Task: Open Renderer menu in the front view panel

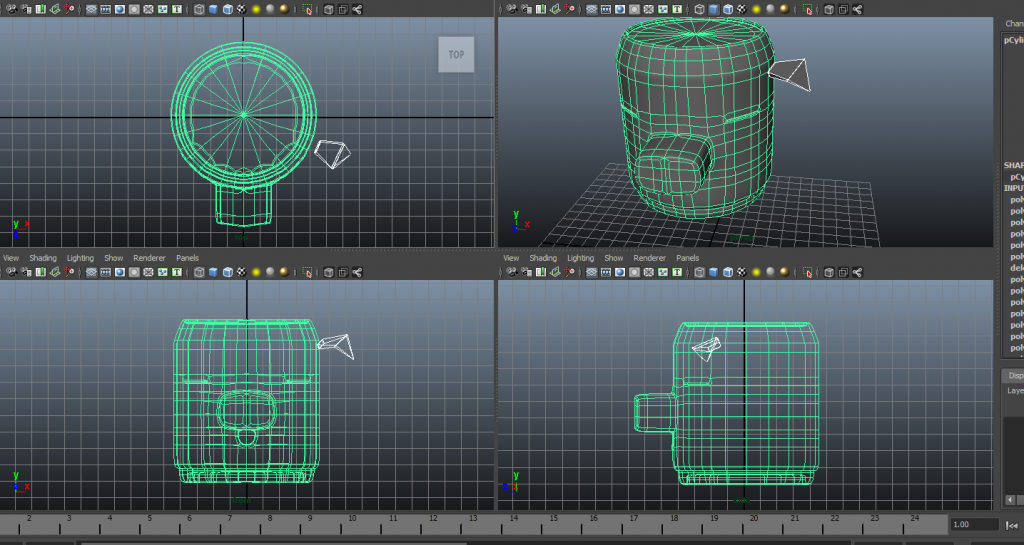Action: (x=149, y=258)
